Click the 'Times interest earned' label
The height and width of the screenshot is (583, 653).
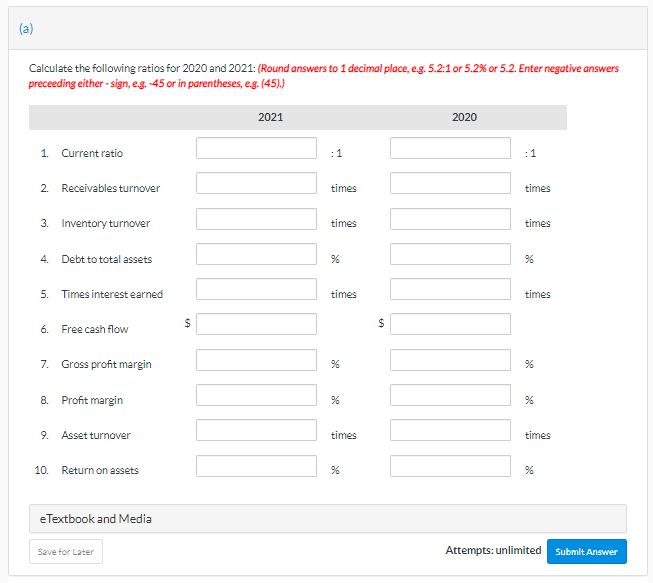[112, 294]
